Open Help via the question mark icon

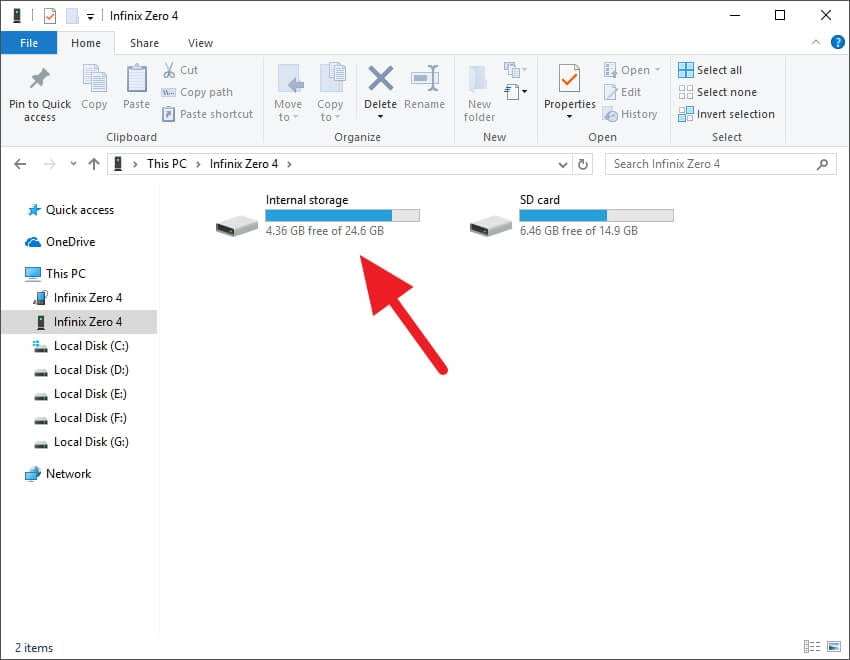point(838,42)
